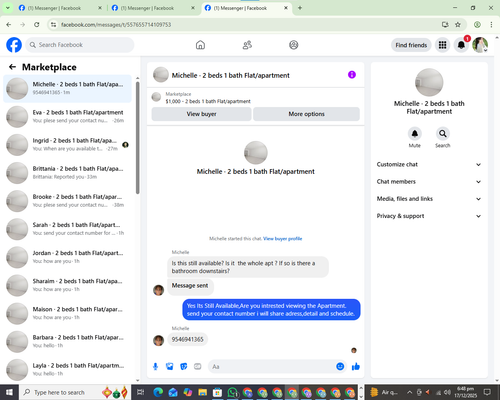Search in conversation magnifier icon
This screenshot has height=400, width=500.
pos(443,133)
